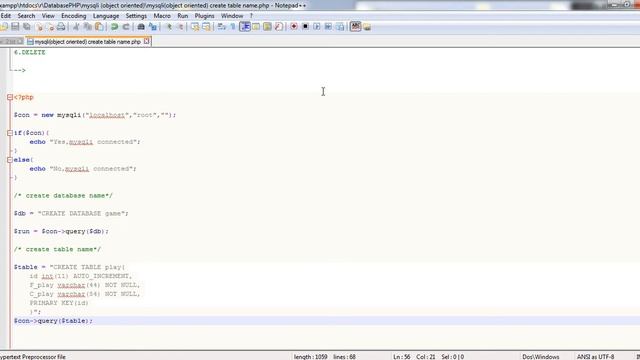Click the last toolbar icon after ABC
This screenshot has height=360, width=640.
[x=367, y=27]
